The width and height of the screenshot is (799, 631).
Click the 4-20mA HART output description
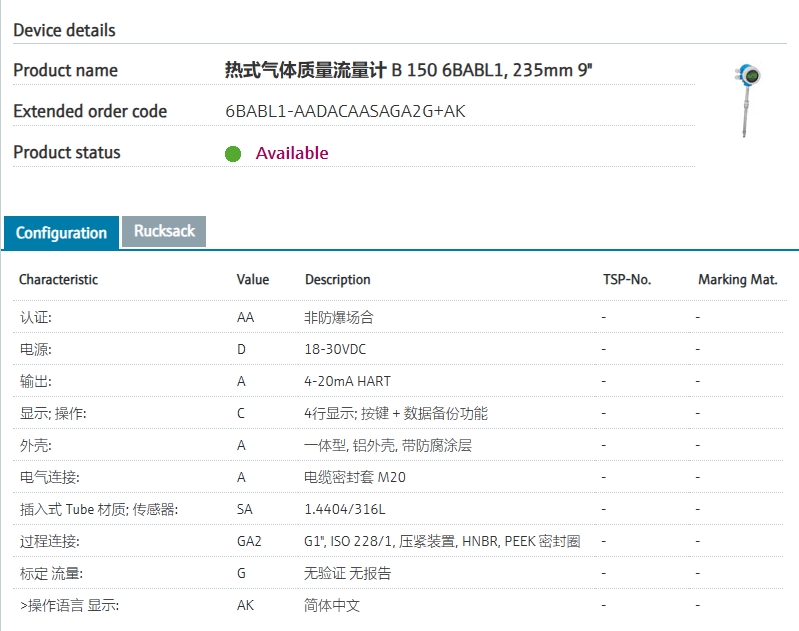click(x=346, y=382)
